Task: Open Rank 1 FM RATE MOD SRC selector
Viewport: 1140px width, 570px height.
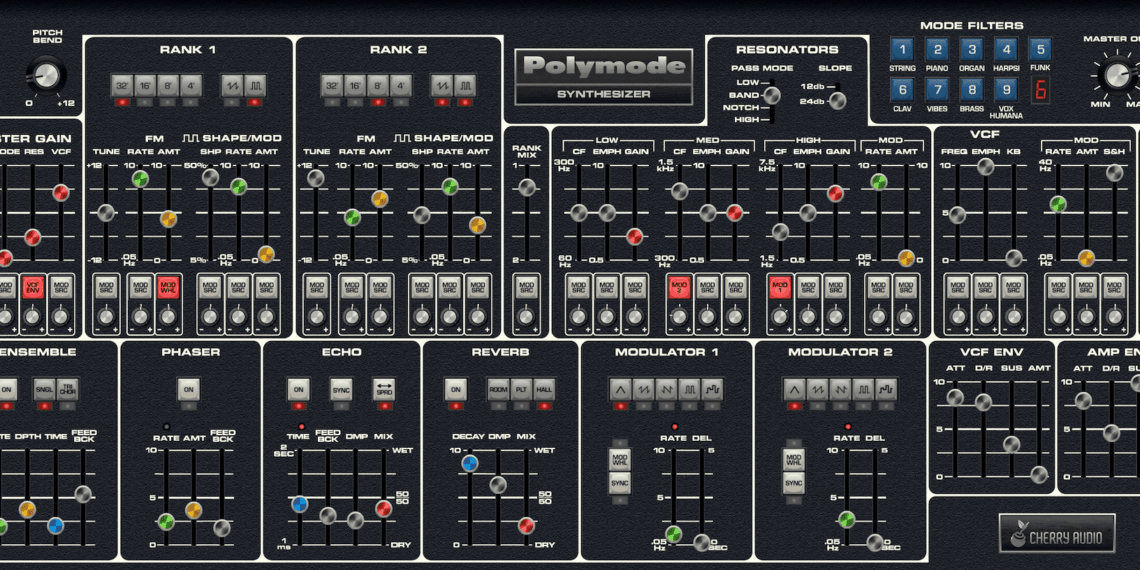Action: (140, 286)
